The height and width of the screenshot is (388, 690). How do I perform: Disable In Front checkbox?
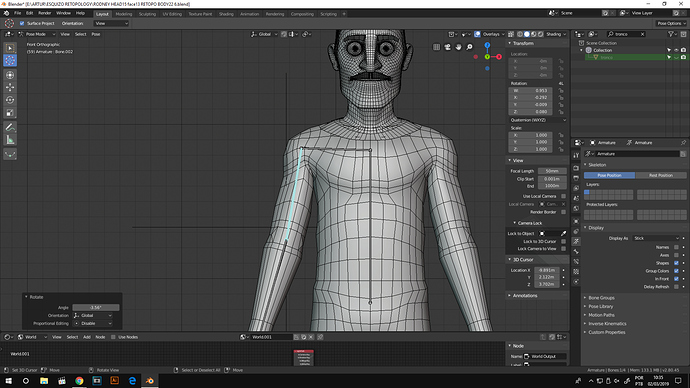tap(676, 279)
